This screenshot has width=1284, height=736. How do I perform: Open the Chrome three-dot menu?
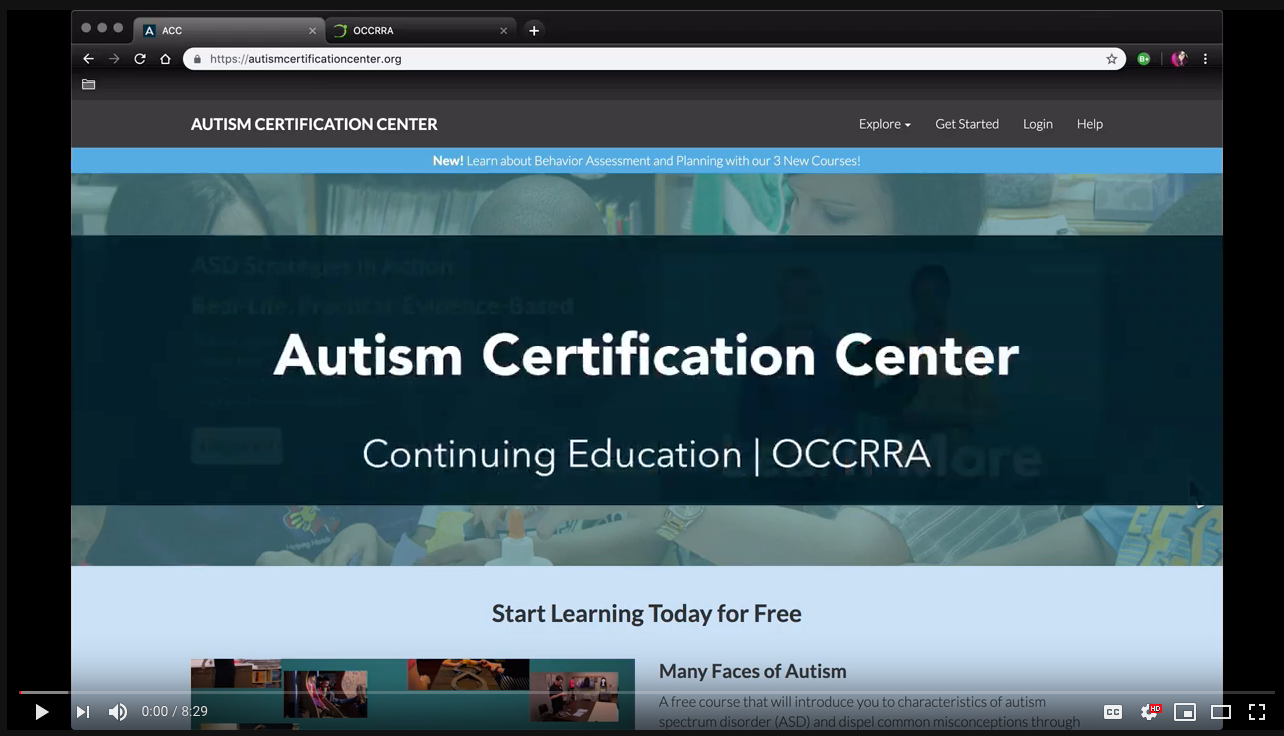click(1205, 59)
